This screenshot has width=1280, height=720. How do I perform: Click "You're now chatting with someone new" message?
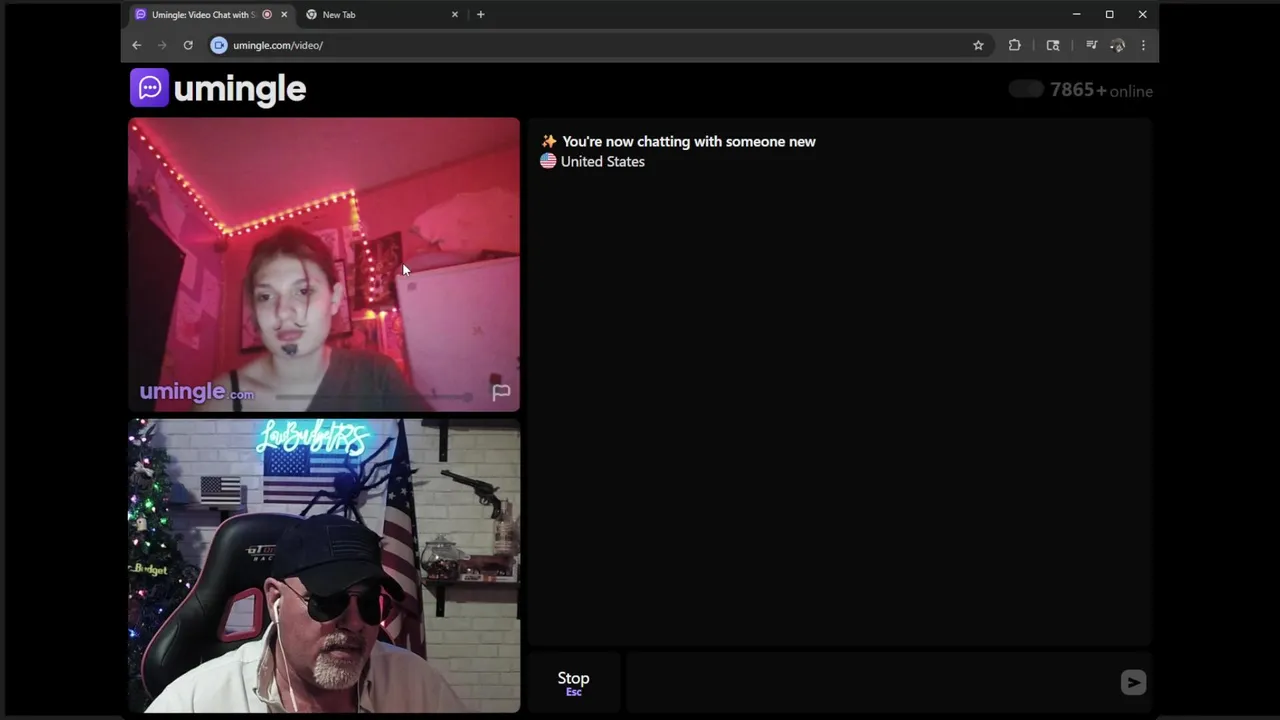(689, 142)
